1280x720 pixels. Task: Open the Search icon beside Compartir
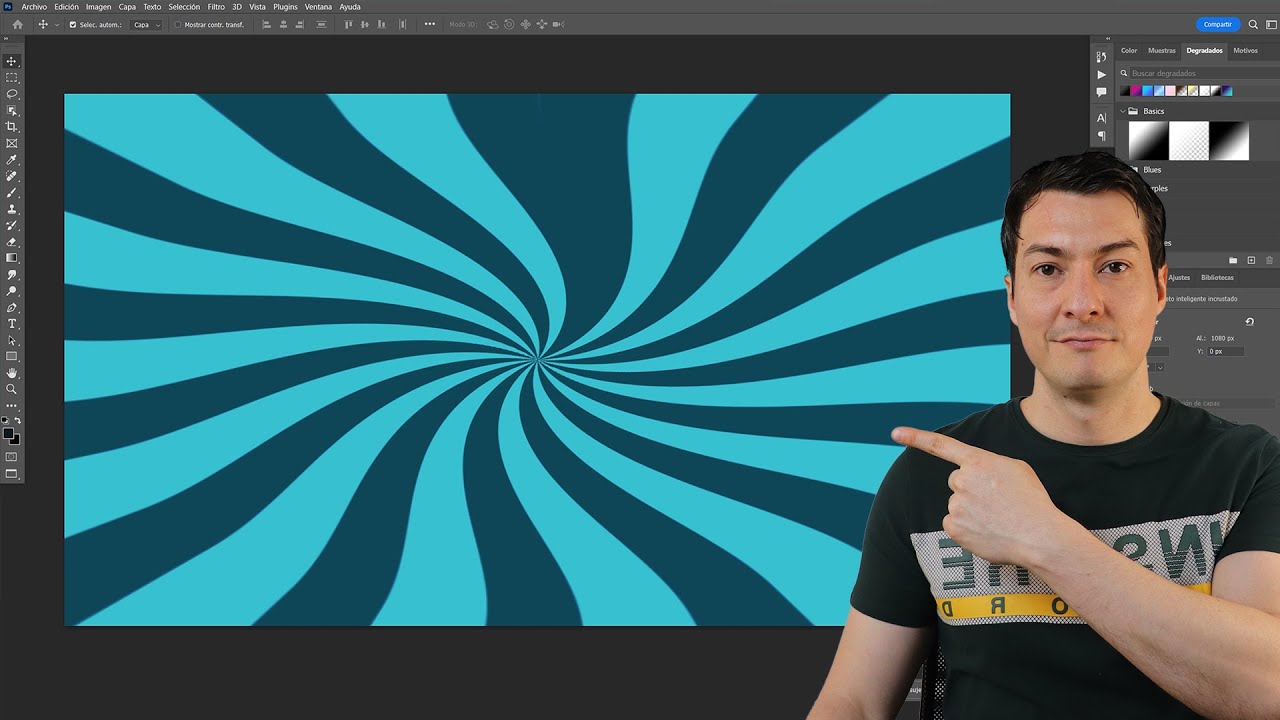tap(1253, 24)
